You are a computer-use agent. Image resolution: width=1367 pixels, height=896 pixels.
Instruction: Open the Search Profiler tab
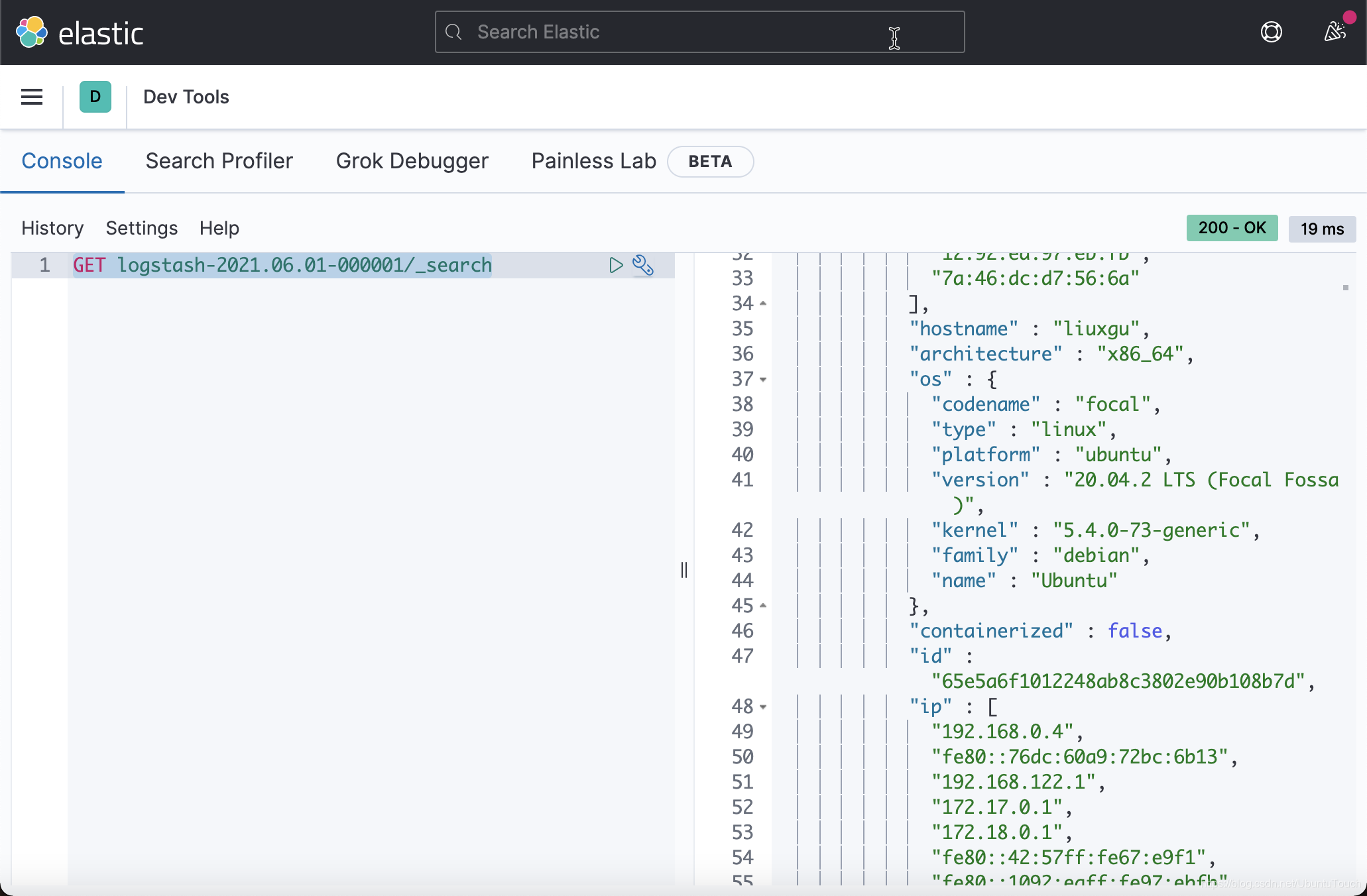[219, 161]
